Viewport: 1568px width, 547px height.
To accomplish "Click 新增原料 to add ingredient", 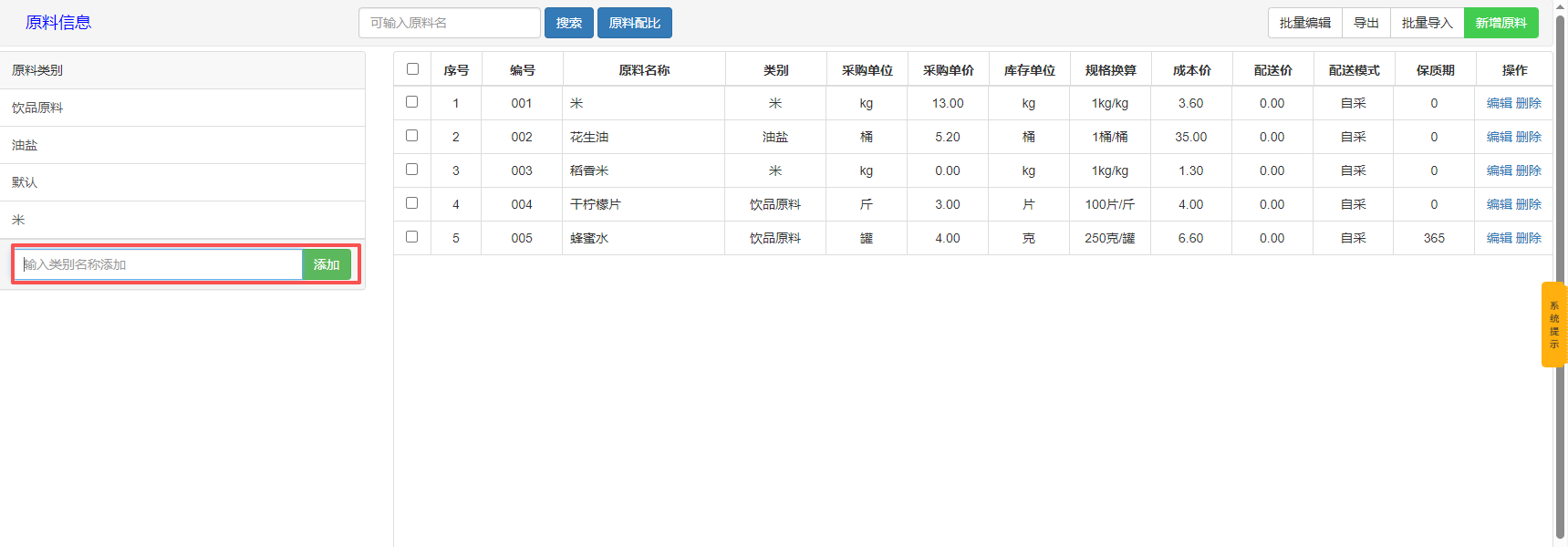I will click(x=1501, y=23).
